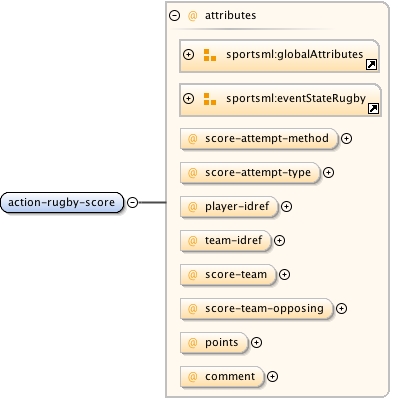Viewport: 407px width, 399px height.
Task: Click the @ icon of team-idref
Action: pos(193,240)
